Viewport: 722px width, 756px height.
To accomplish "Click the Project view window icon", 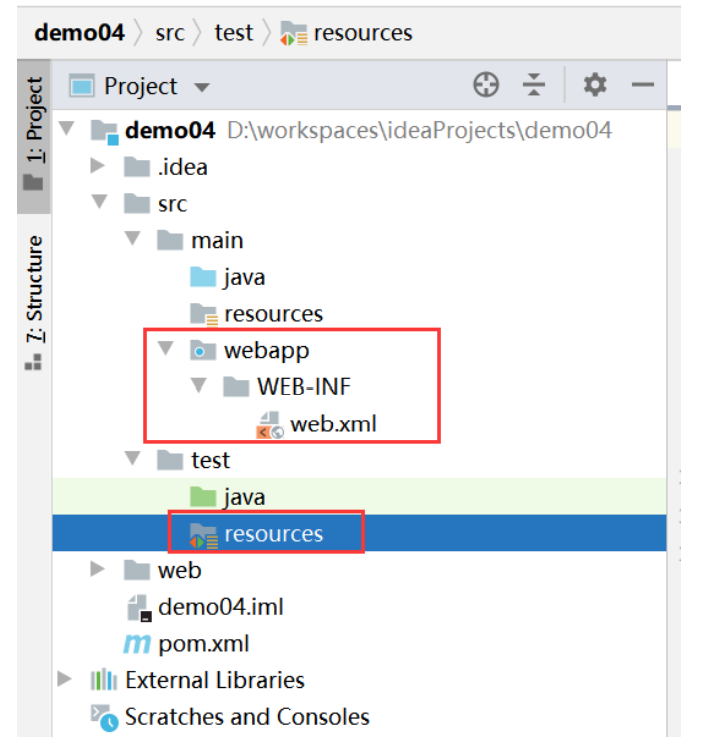I will 82,86.
